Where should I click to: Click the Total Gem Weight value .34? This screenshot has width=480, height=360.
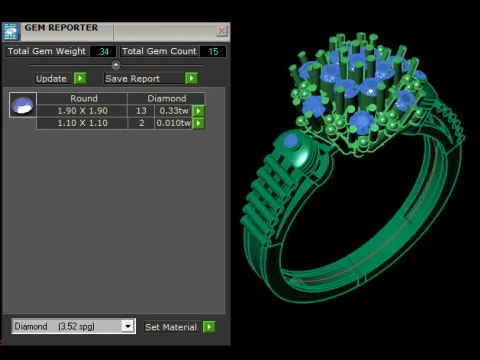click(103, 51)
